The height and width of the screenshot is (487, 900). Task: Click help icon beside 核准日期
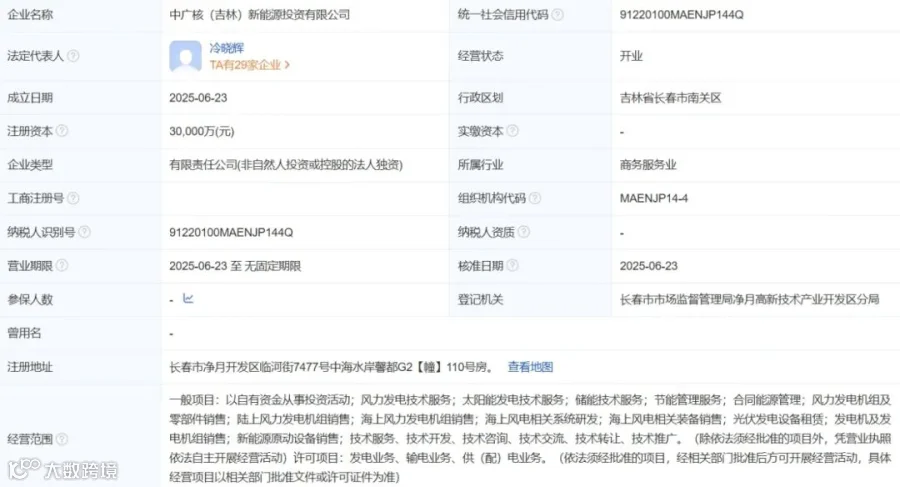pyautogui.click(x=513, y=265)
